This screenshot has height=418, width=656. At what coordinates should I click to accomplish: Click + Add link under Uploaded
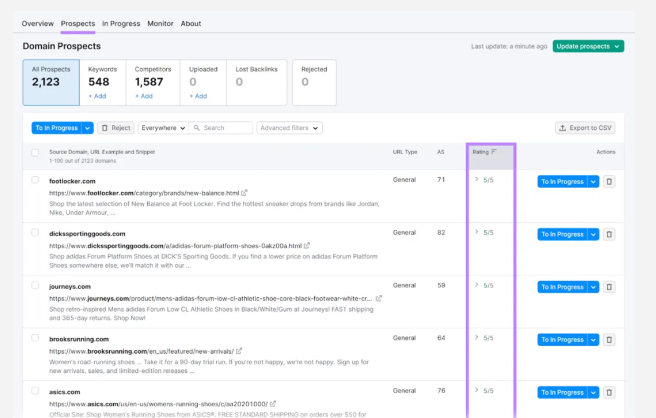(198, 96)
